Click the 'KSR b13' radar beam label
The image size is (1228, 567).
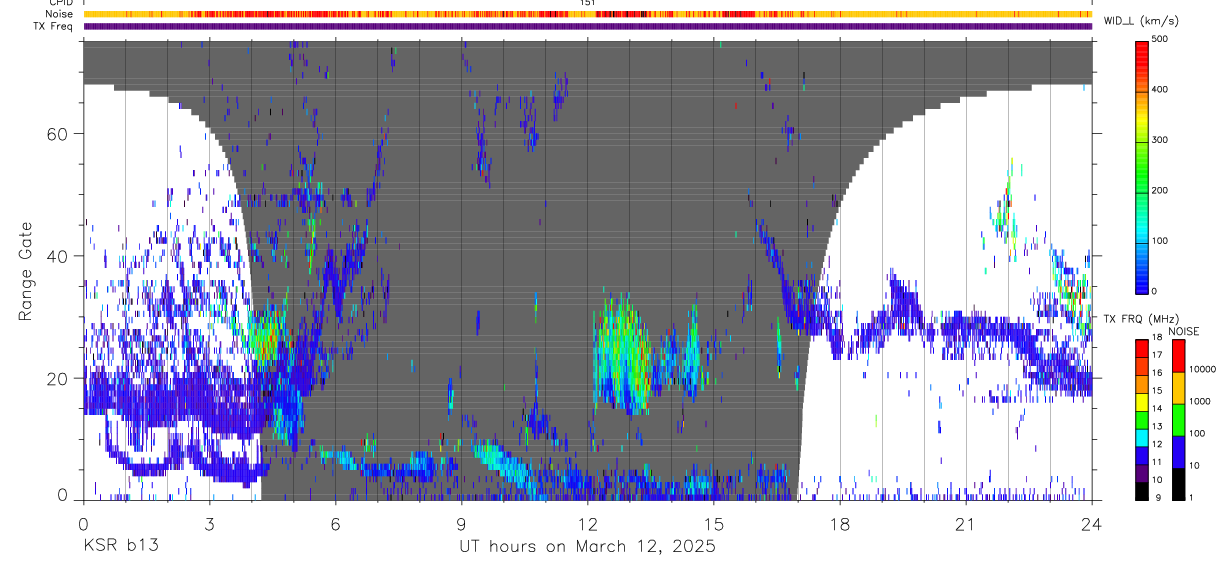pyautogui.click(x=120, y=546)
